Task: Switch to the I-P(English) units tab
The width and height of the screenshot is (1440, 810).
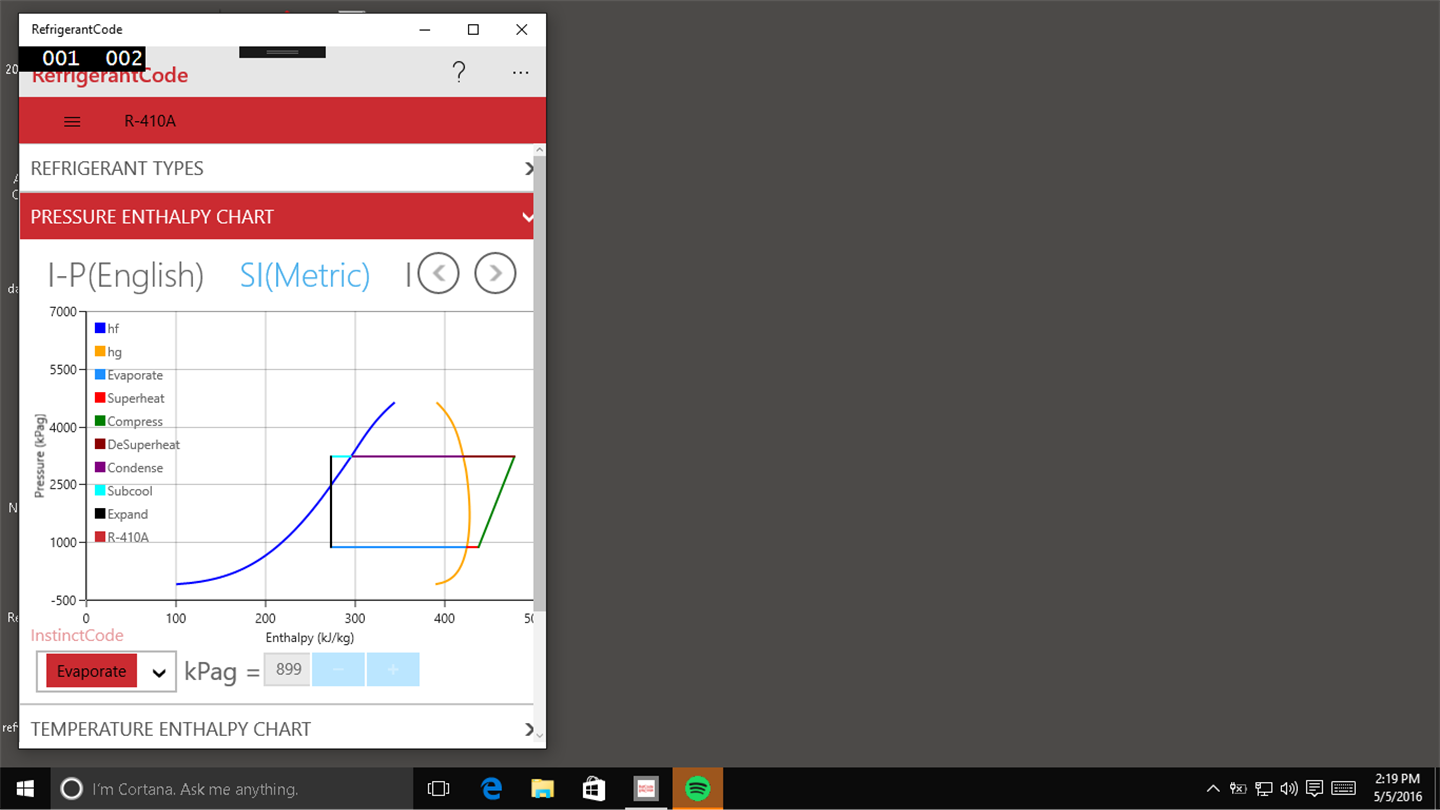Action: click(126, 275)
